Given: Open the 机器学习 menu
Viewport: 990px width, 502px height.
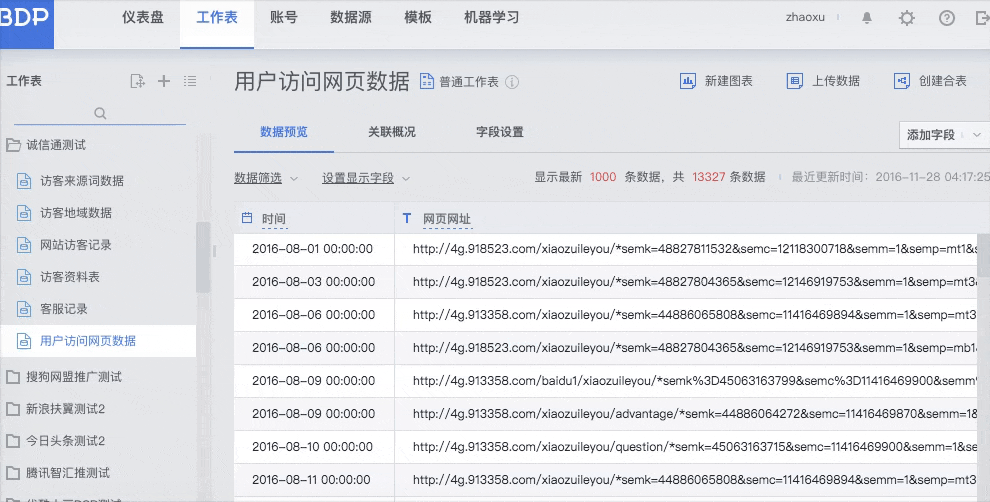Looking at the screenshot, I should pyautogui.click(x=491, y=18).
